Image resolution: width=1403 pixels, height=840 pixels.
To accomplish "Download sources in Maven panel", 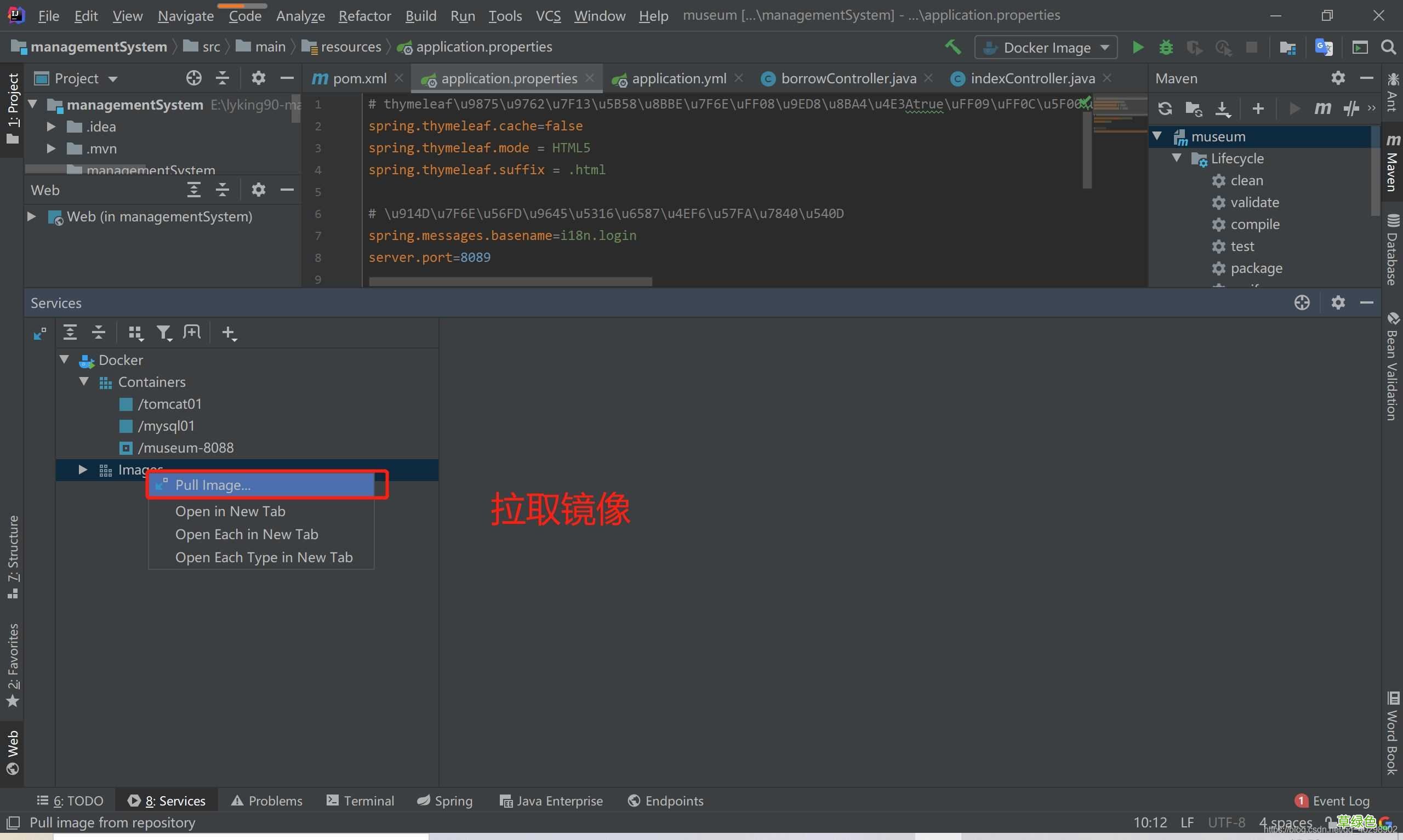I will 1223,108.
